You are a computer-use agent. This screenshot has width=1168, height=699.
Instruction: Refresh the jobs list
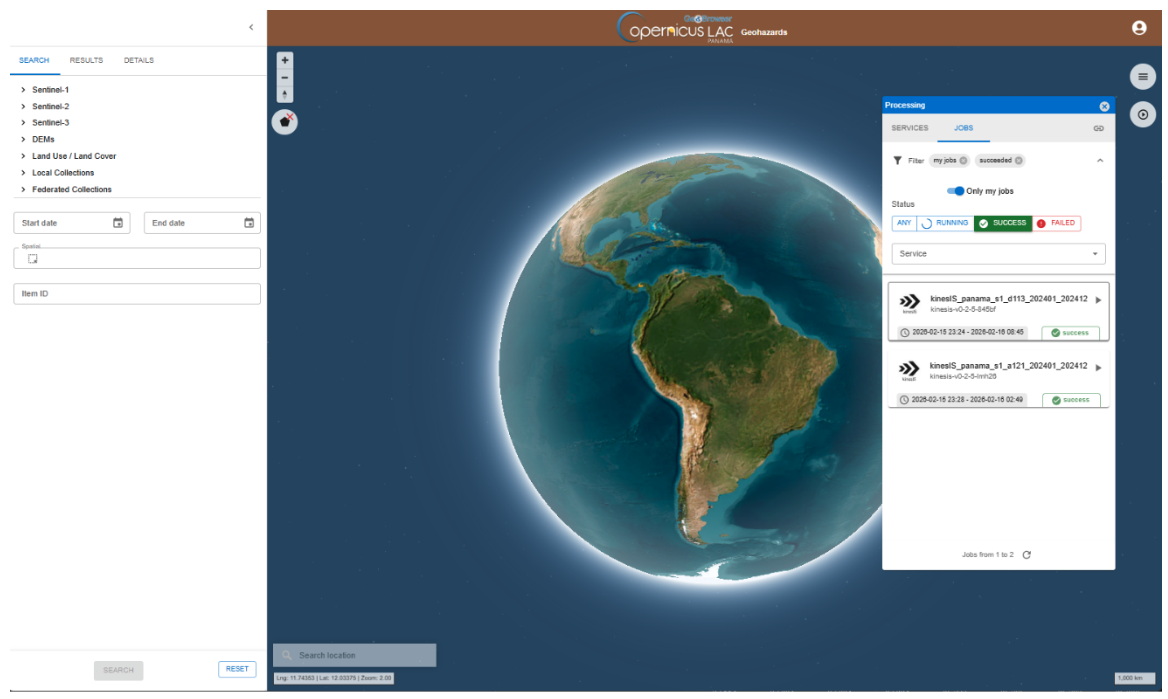pyautogui.click(x=1027, y=554)
